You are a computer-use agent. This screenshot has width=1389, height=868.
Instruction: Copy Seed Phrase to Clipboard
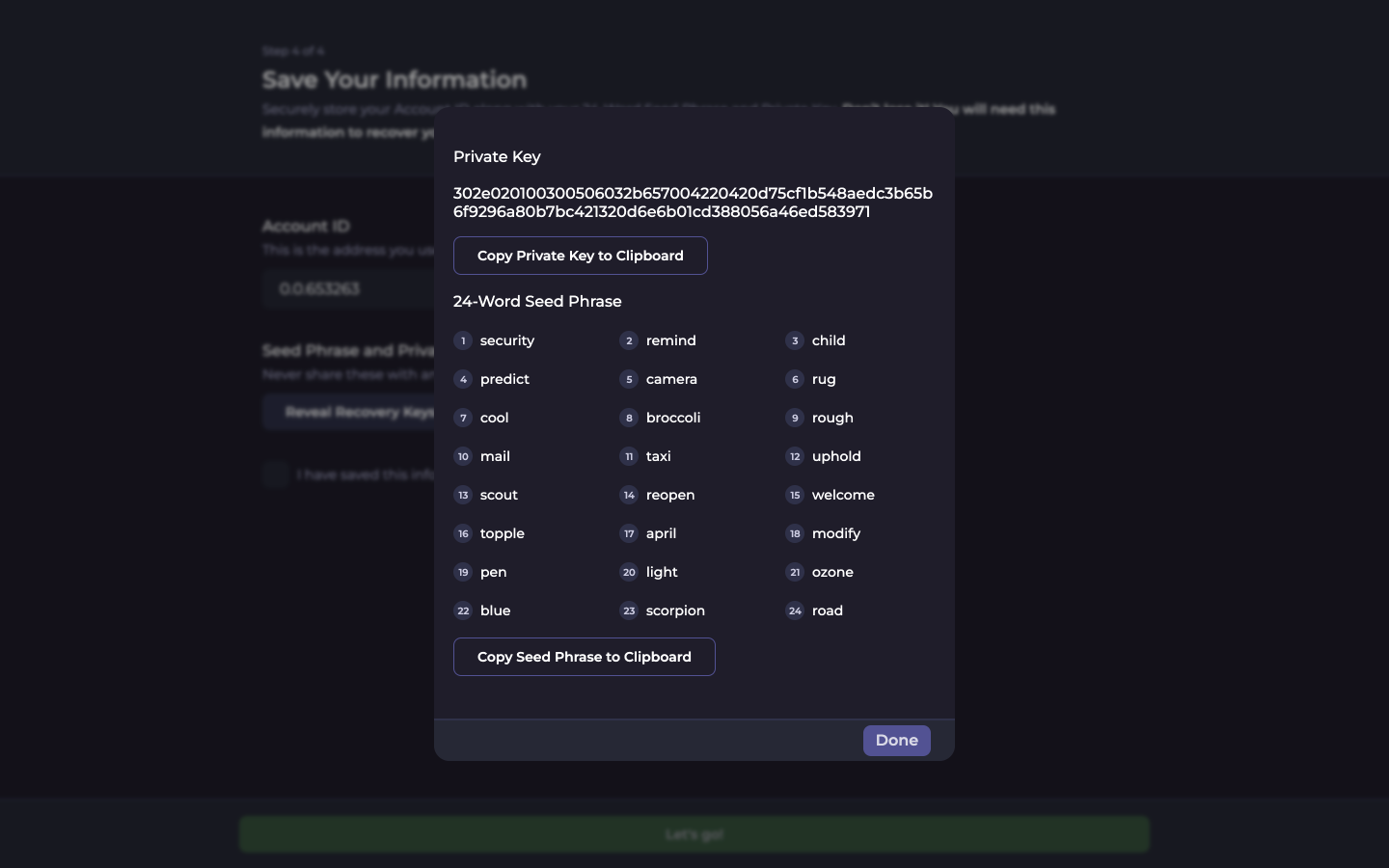(x=584, y=657)
